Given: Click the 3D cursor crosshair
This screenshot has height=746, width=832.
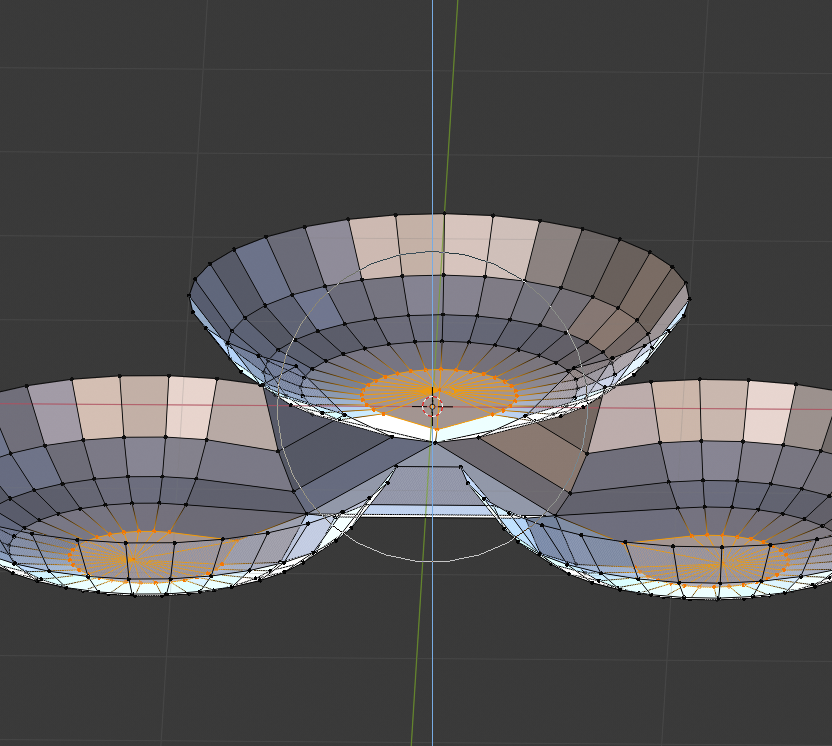Looking at the screenshot, I should tap(432, 406).
